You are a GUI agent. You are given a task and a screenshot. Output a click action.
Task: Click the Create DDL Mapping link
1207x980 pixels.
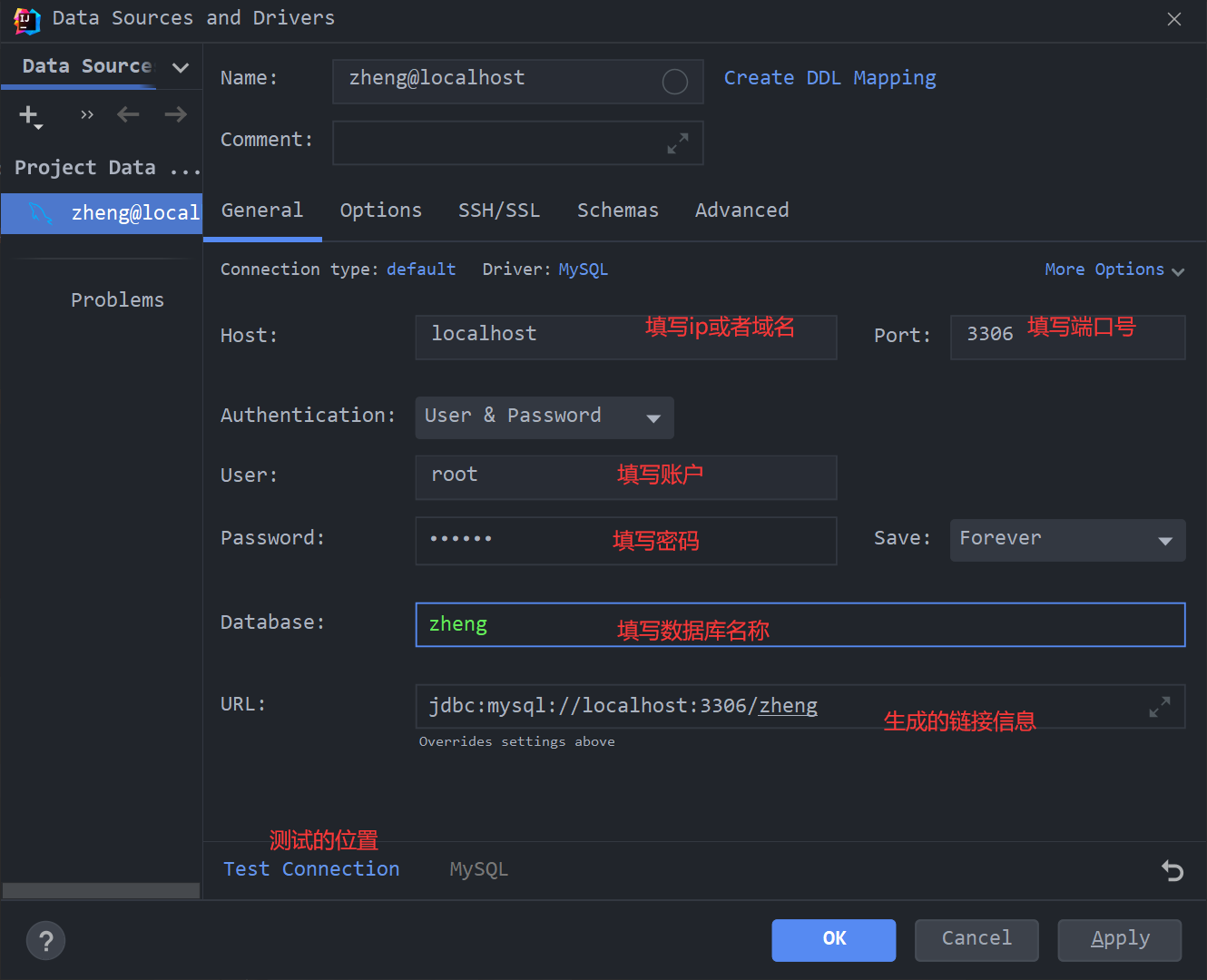click(x=829, y=78)
